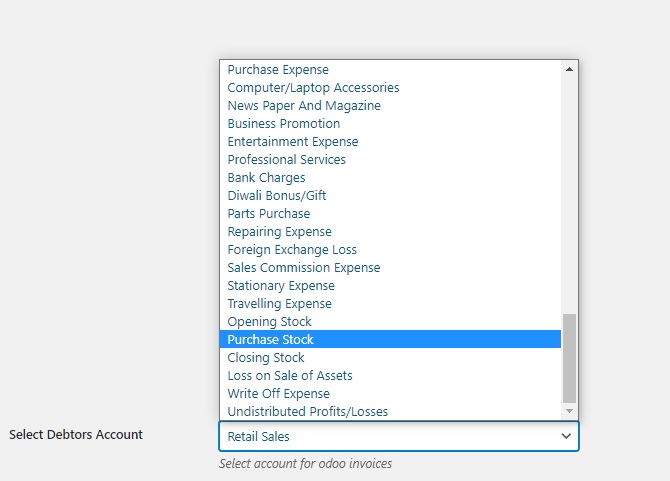Viewport: 670px width, 481px height.
Task: Open the Select Debtors Account combo box
Action: click(399, 436)
